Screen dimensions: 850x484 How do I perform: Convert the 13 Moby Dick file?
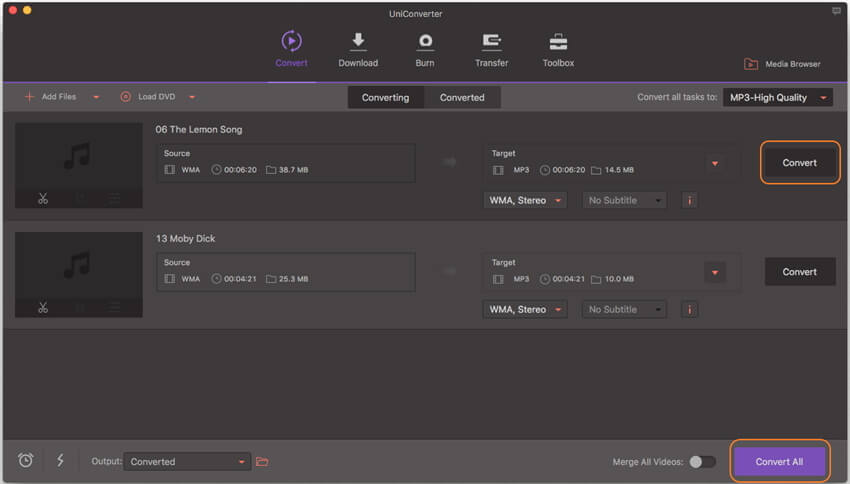tap(800, 272)
